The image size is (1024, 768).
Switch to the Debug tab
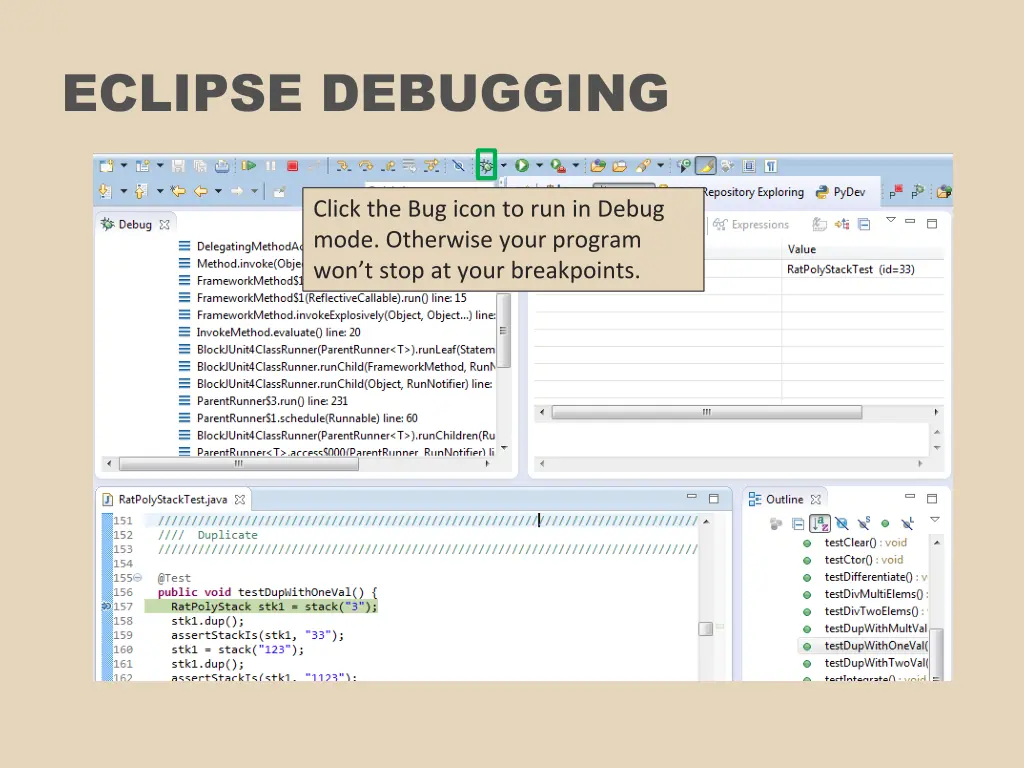pyautogui.click(x=133, y=224)
